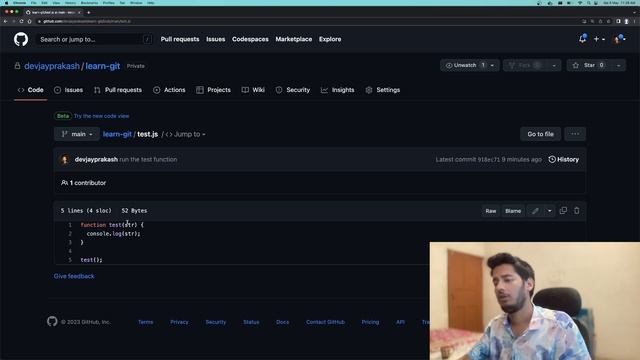Viewport: 640px width, 360px height.
Task: Focus the Search or jump to field
Action: pos(94,39)
